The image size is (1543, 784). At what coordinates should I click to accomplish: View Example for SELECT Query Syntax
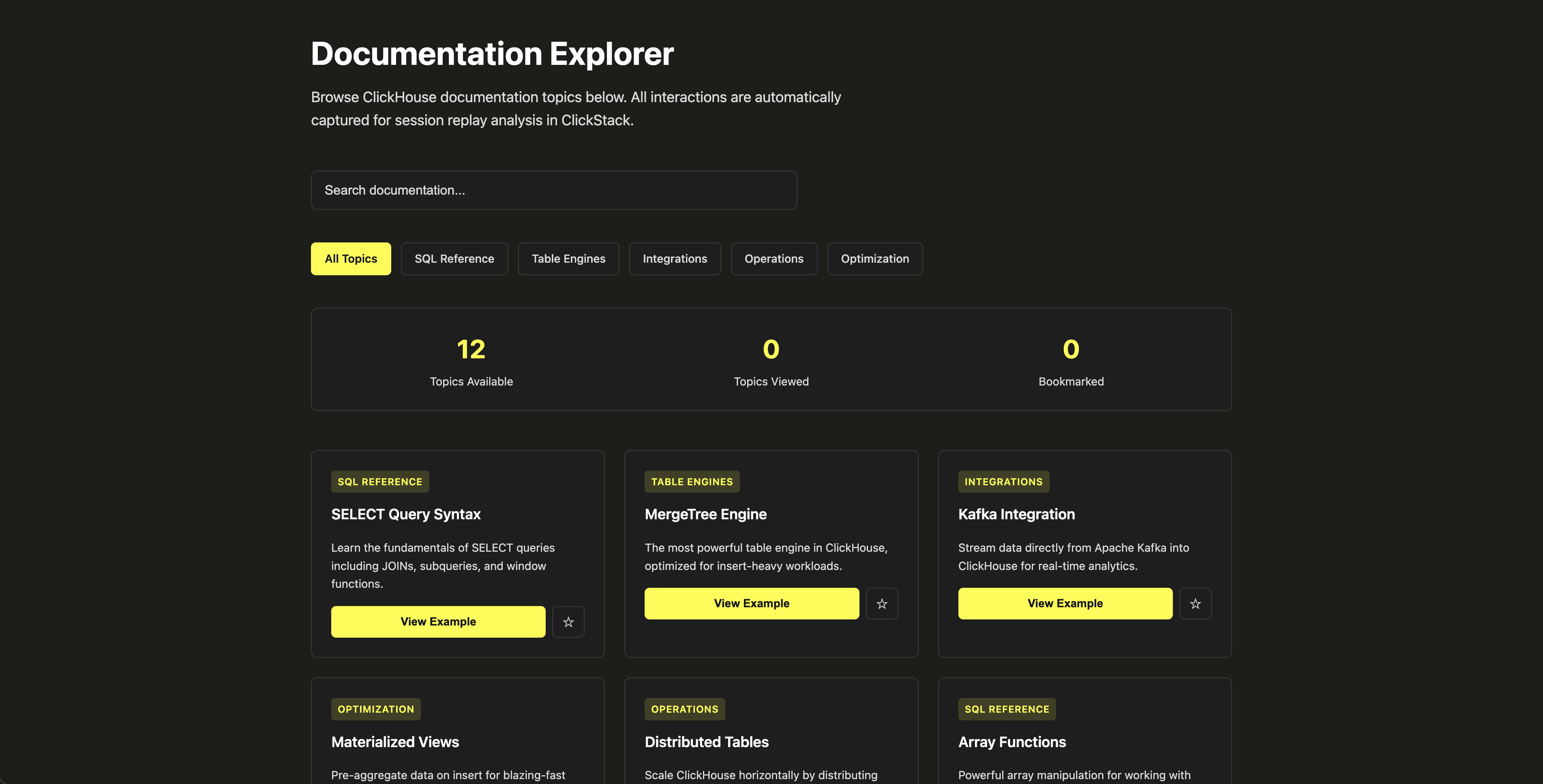pos(438,622)
